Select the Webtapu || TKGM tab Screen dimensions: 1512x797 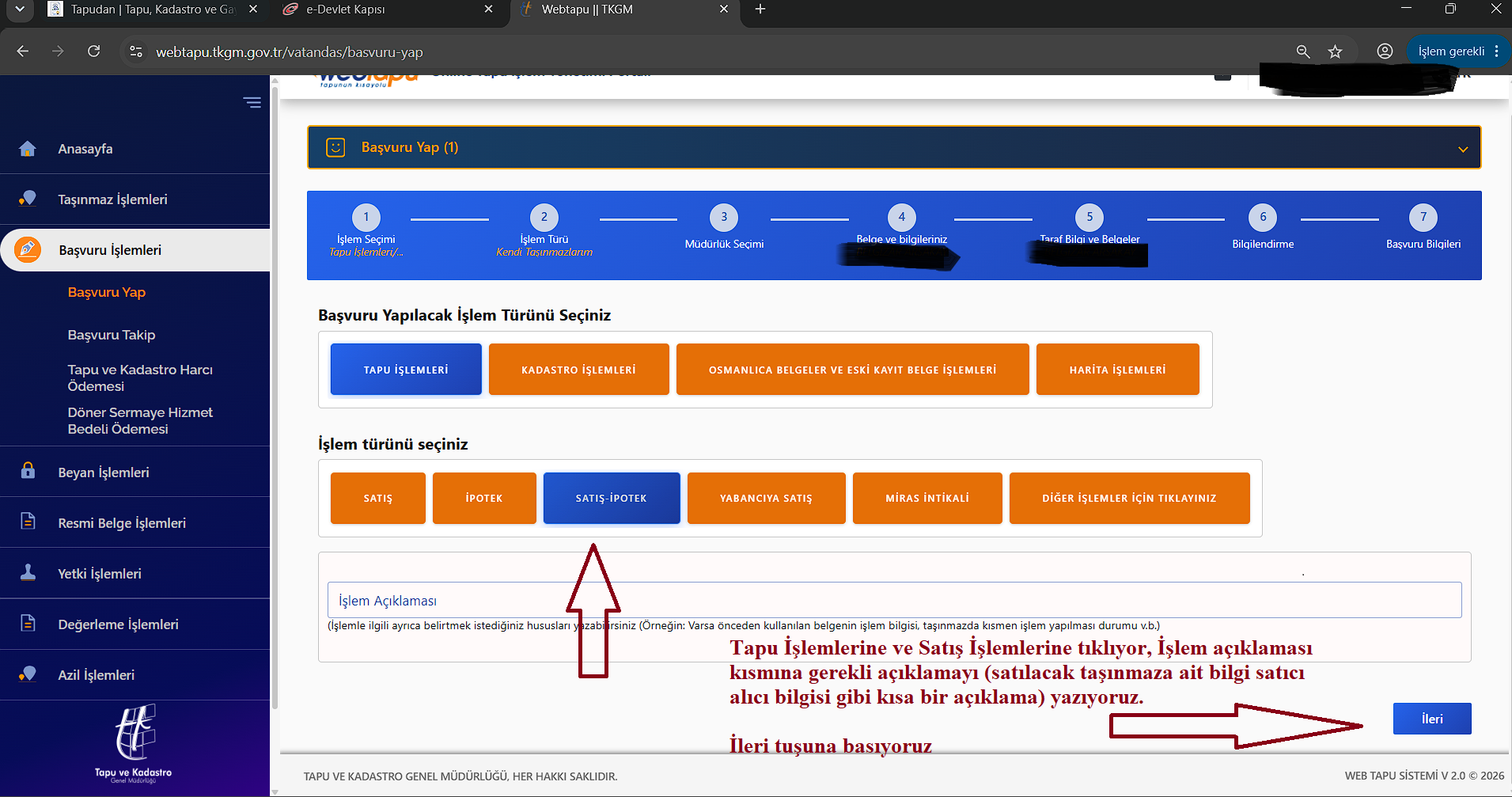click(x=625, y=9)
